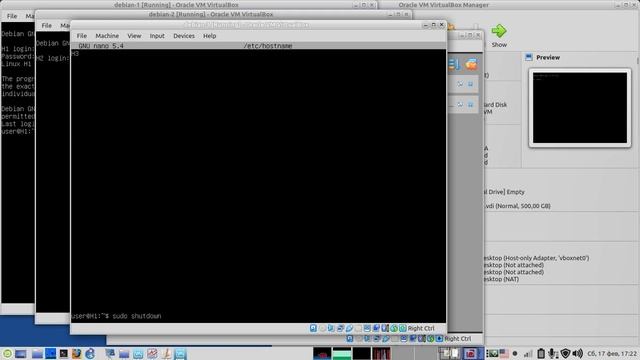Collapse the Preview section header

coord(548,58)
